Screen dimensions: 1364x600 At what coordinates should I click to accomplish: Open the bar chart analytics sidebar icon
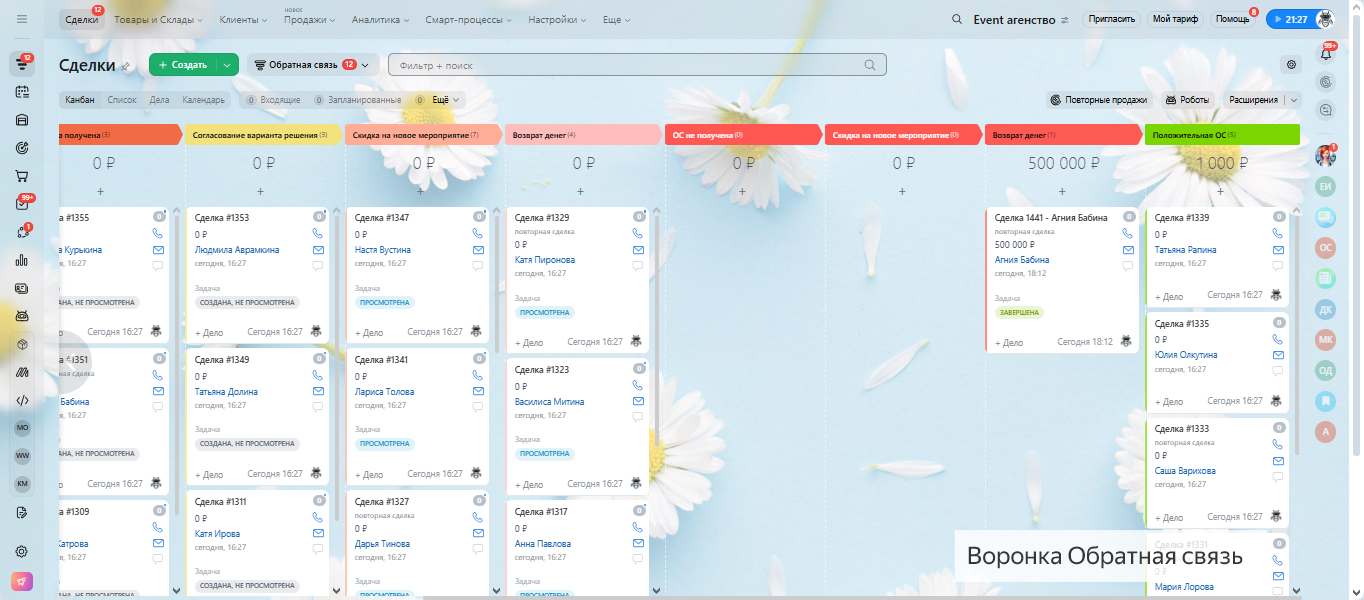pos(22,260)
